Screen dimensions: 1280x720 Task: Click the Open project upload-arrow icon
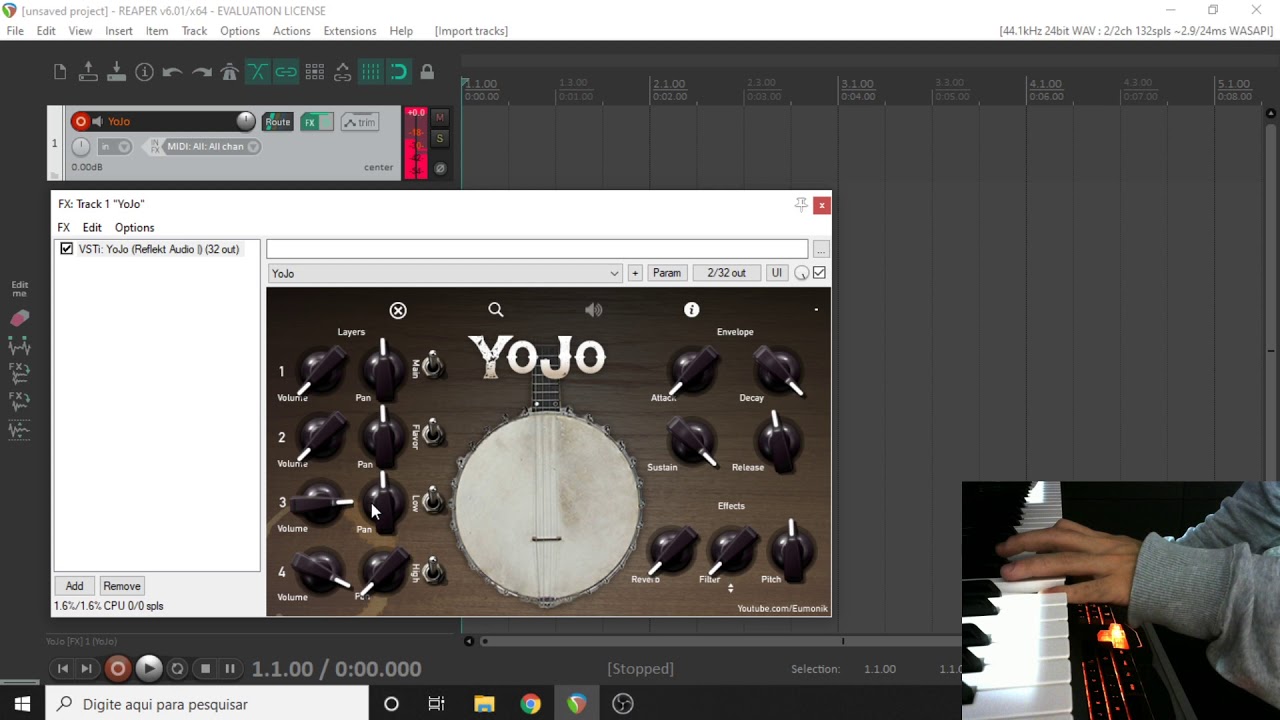[88, 71]
